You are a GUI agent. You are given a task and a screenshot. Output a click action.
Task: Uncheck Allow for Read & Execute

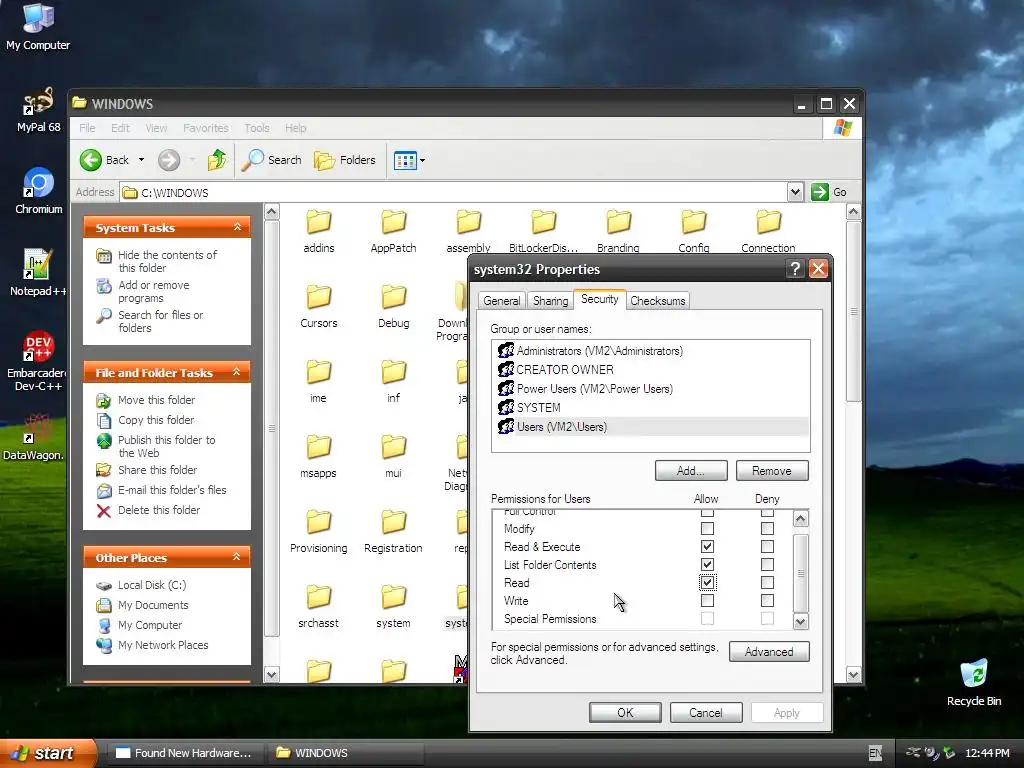click(x=707, y=547)
